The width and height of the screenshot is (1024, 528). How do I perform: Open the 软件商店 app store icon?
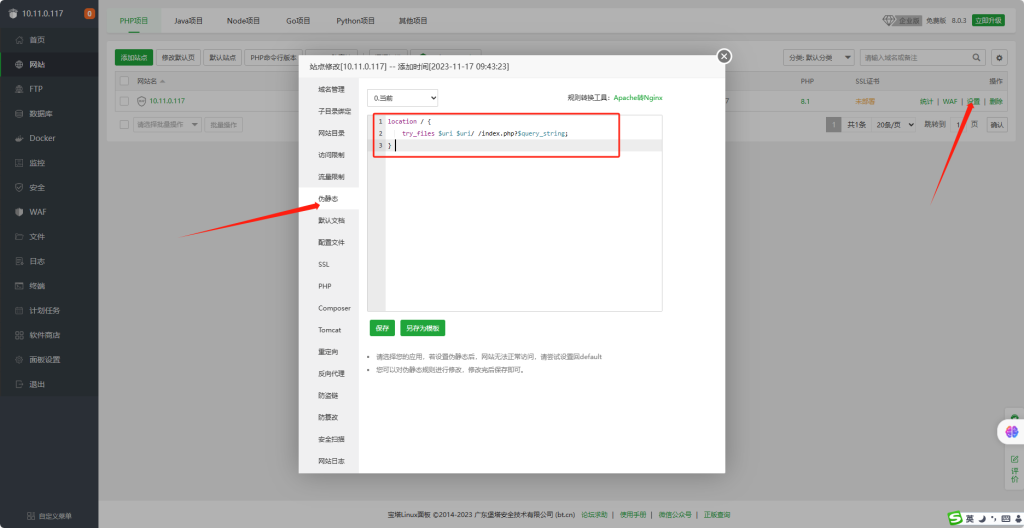[x=19, y=335]
